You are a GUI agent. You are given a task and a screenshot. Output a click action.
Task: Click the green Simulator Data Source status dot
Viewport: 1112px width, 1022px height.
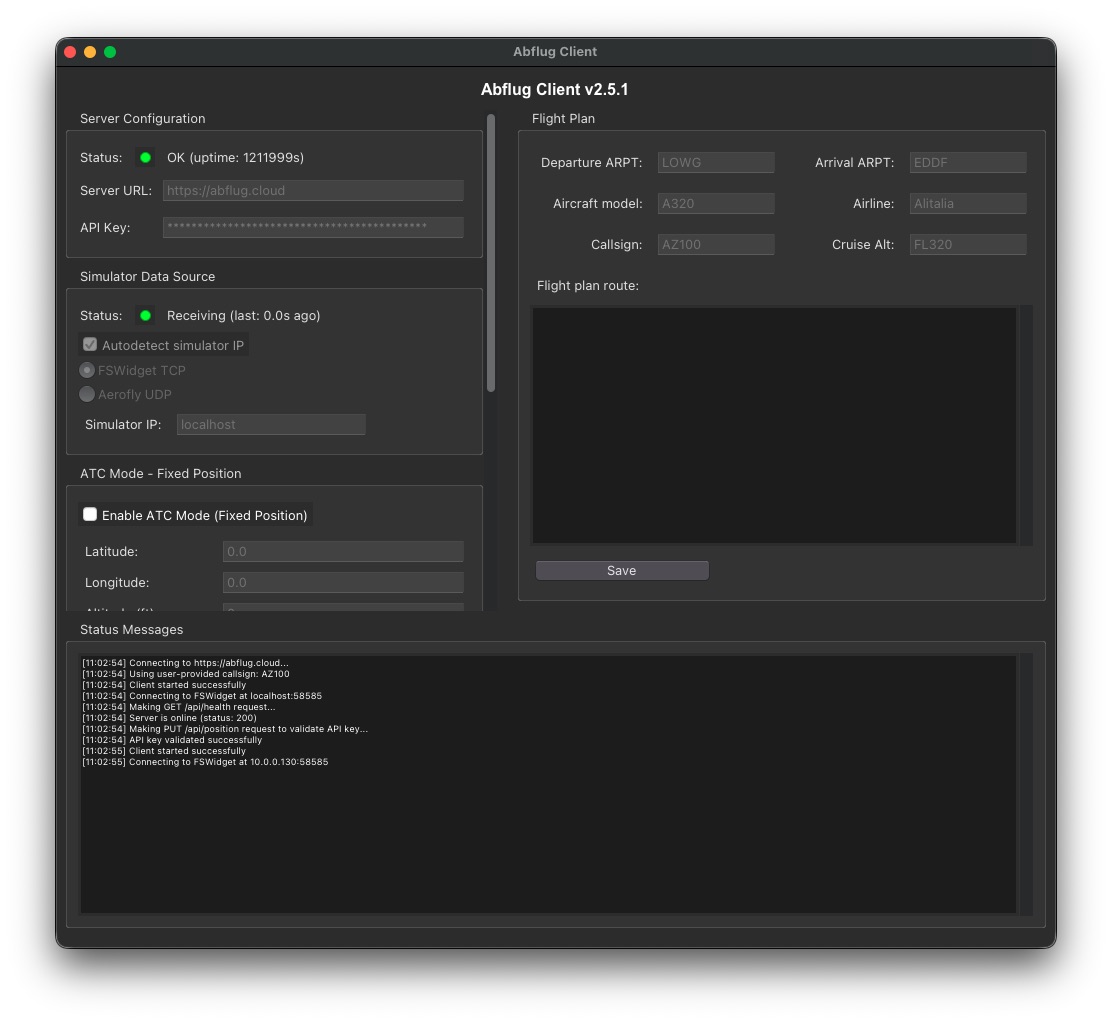[x=145, y=315]
